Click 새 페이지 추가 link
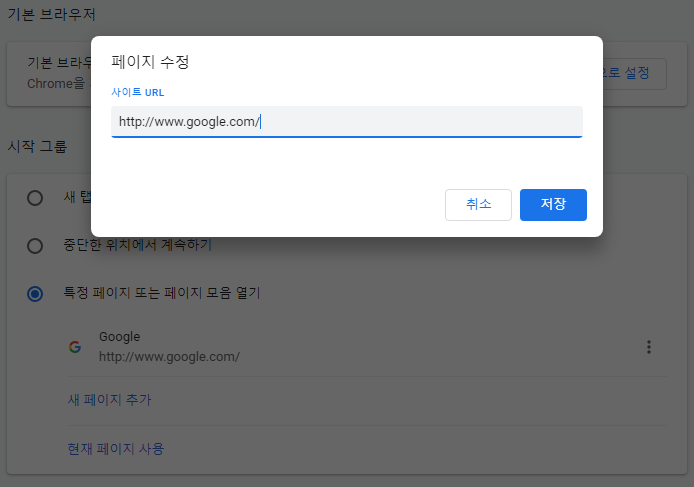The height and width of the screenshot is (487, 694). pos(109,400)
